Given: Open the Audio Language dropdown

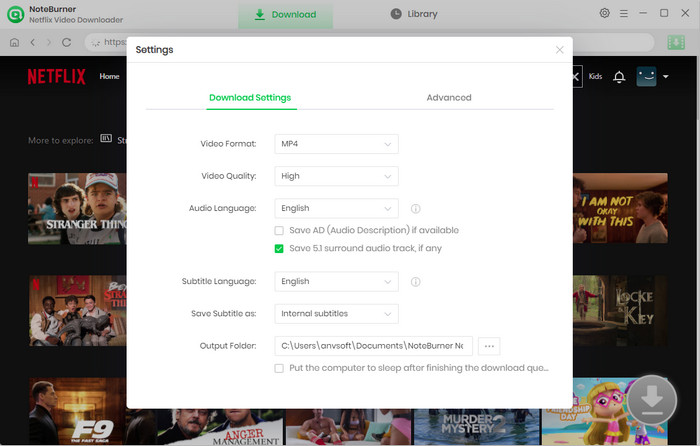Looking at the screenshot, I should [x=337, y=208].
